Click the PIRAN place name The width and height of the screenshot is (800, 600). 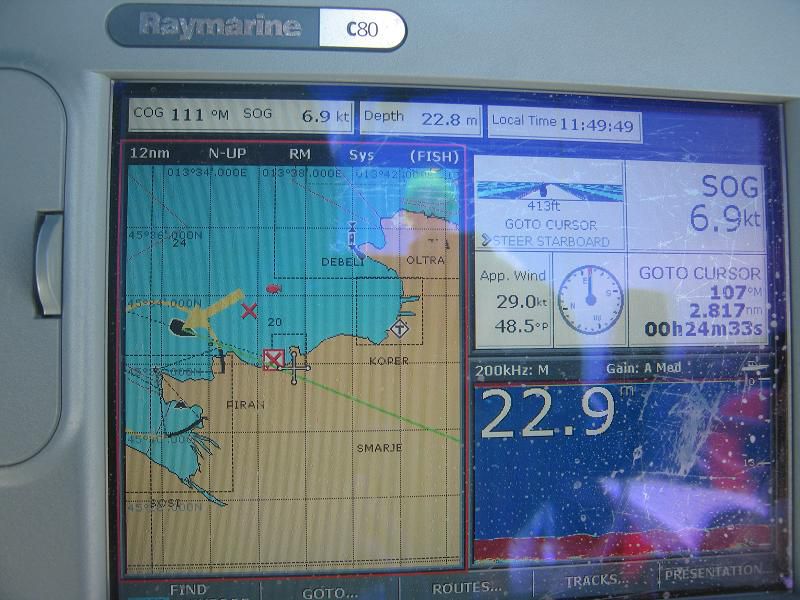[x=245, y=405]
